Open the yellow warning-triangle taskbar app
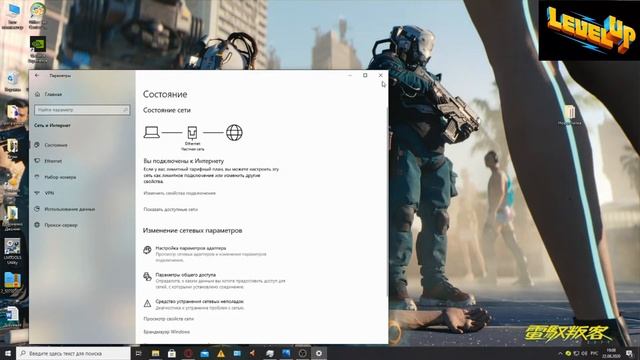The width and height of the screenshot is (640, 360). pyautogui.click(x=221, y=353)
